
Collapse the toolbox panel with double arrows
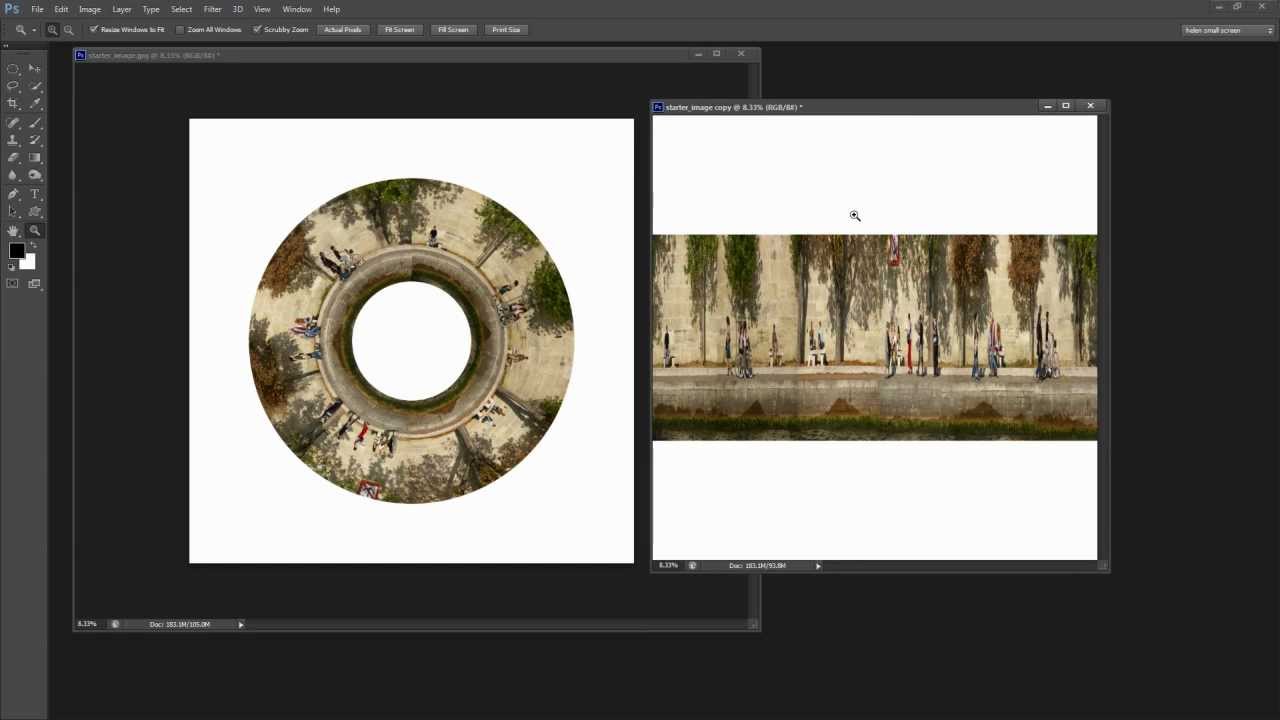[x=6, y=46]
